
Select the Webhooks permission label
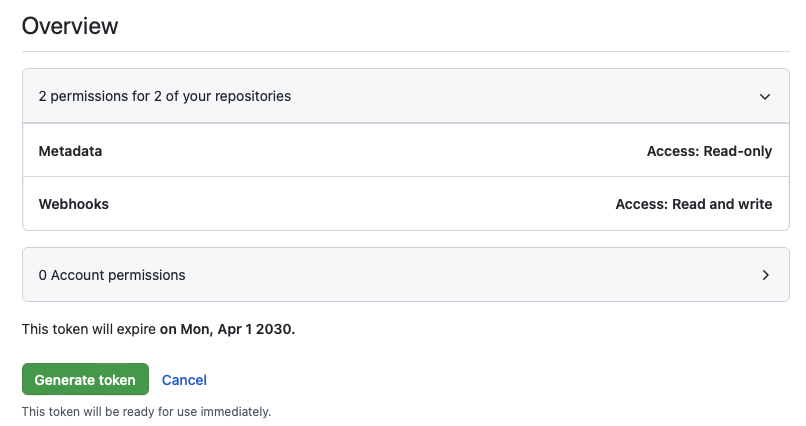click(x=73, y=204)
